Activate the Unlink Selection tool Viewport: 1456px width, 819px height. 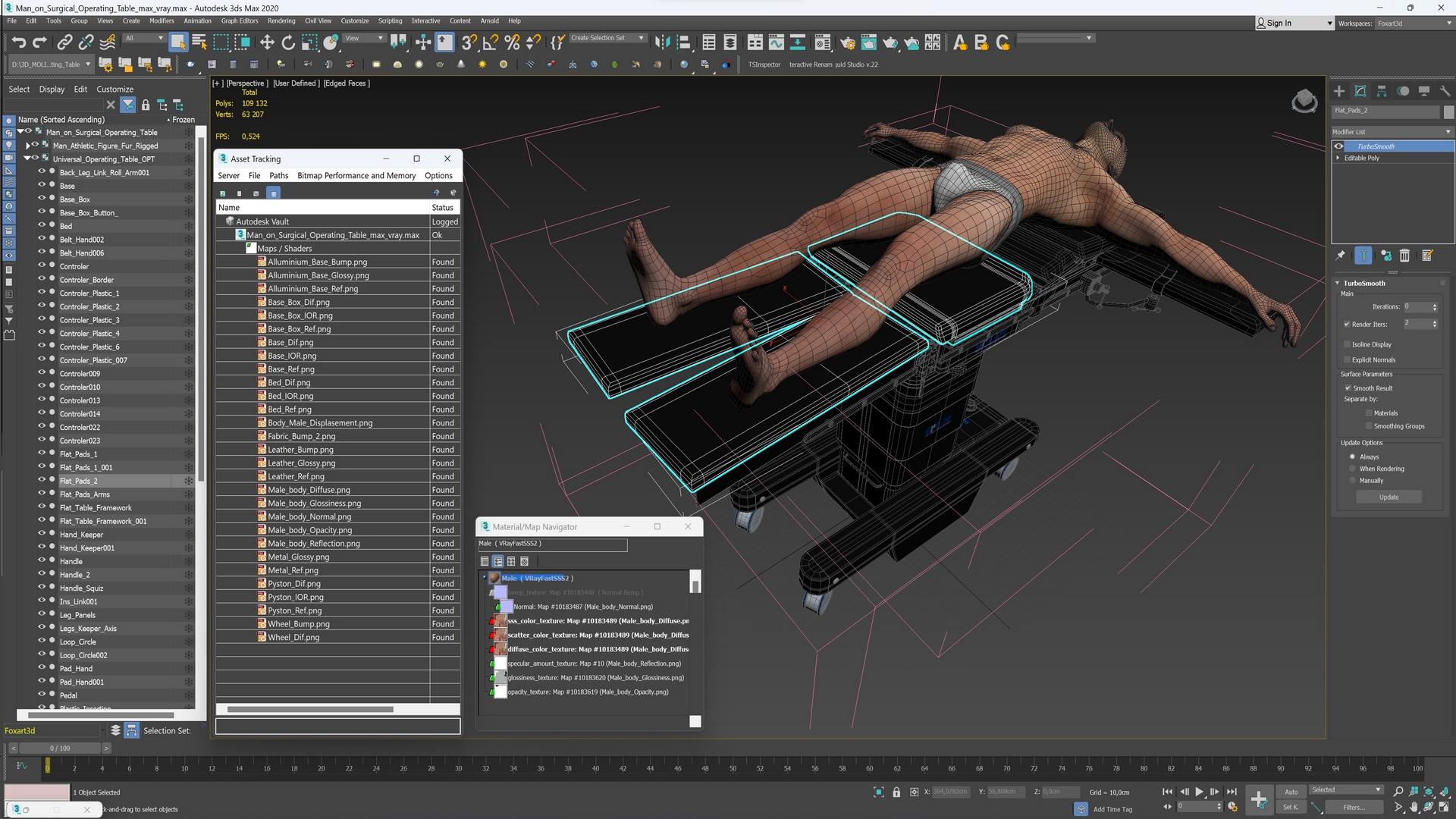point(86,42)
